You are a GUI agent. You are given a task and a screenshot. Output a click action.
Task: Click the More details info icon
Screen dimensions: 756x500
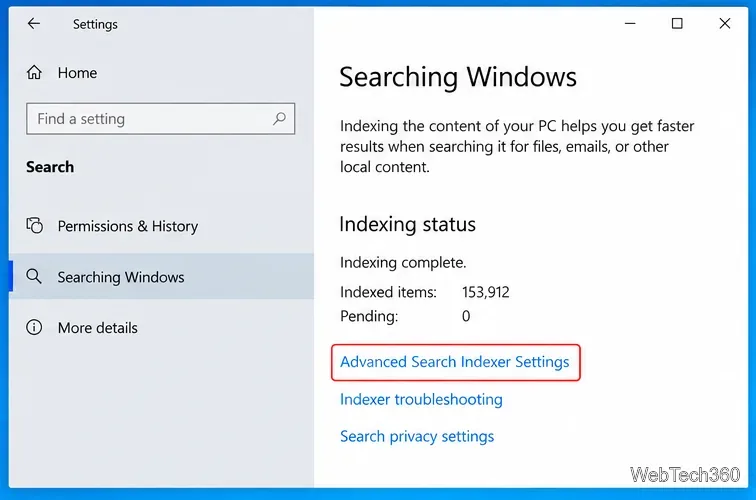tap(34, 327)
